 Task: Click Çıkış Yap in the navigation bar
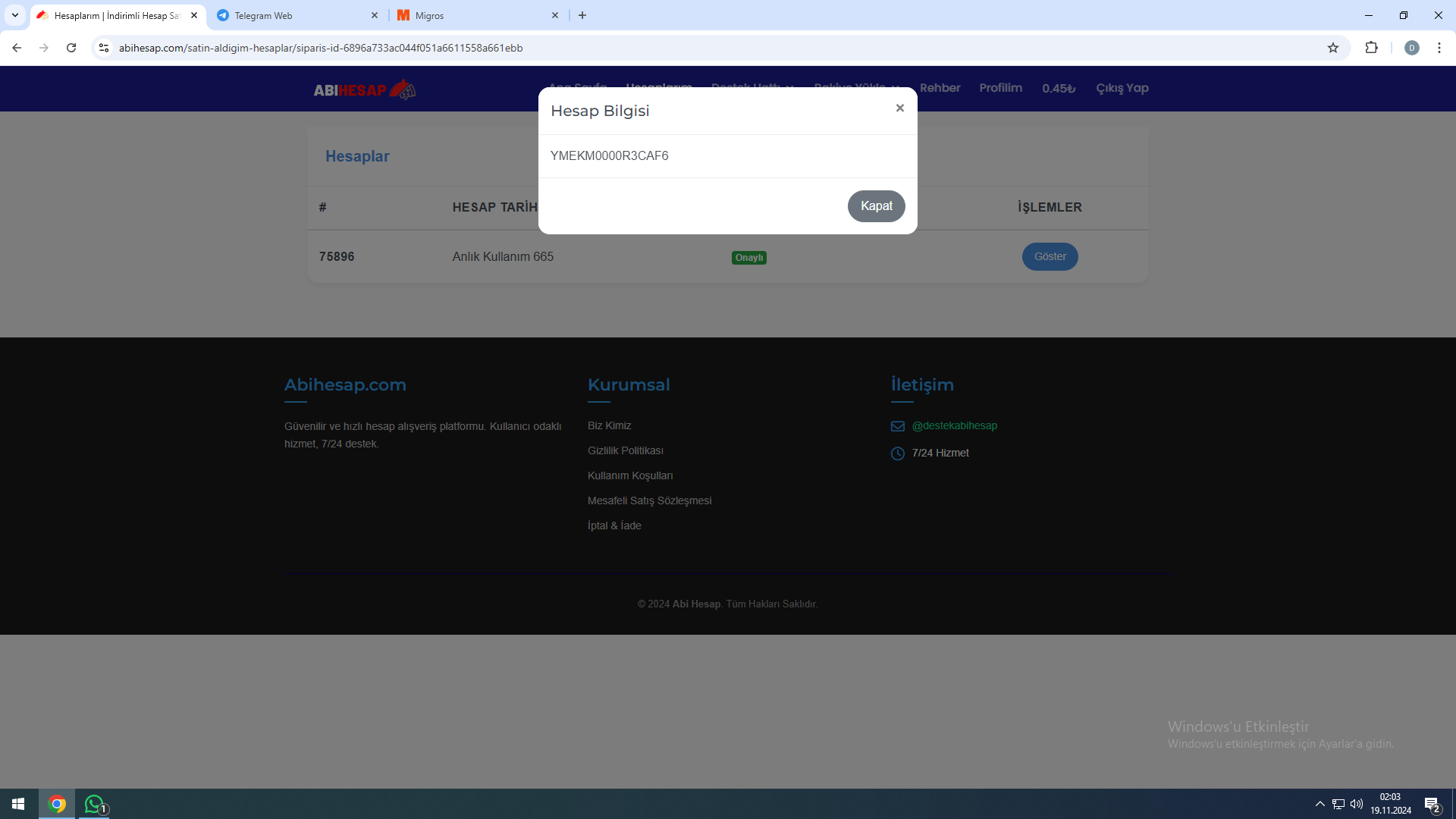click(1122, 88)
